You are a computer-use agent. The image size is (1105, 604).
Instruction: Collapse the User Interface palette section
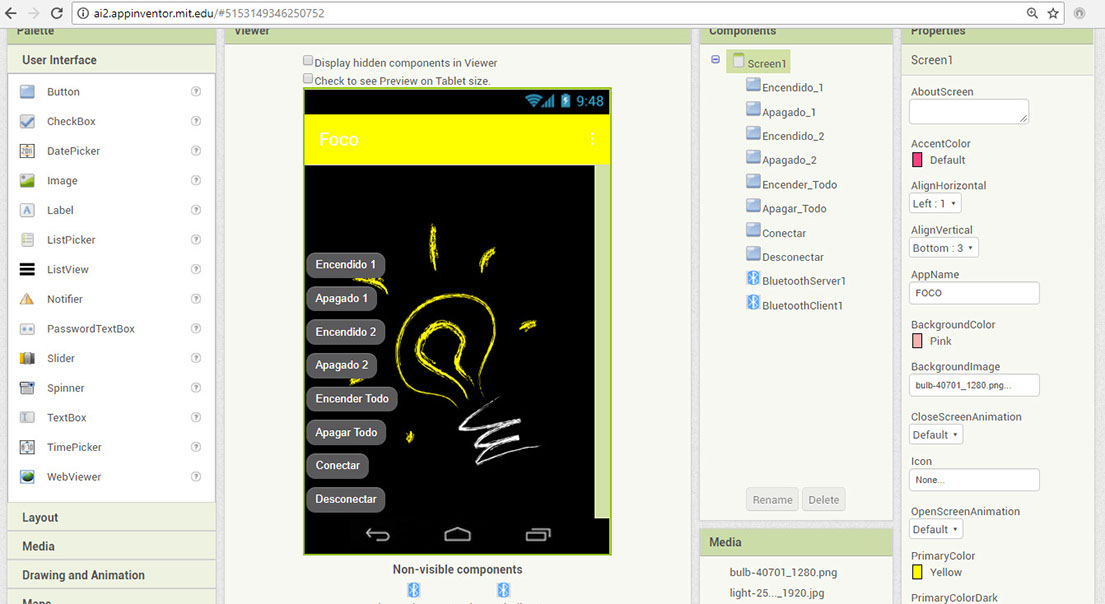[x=111, y=60]
